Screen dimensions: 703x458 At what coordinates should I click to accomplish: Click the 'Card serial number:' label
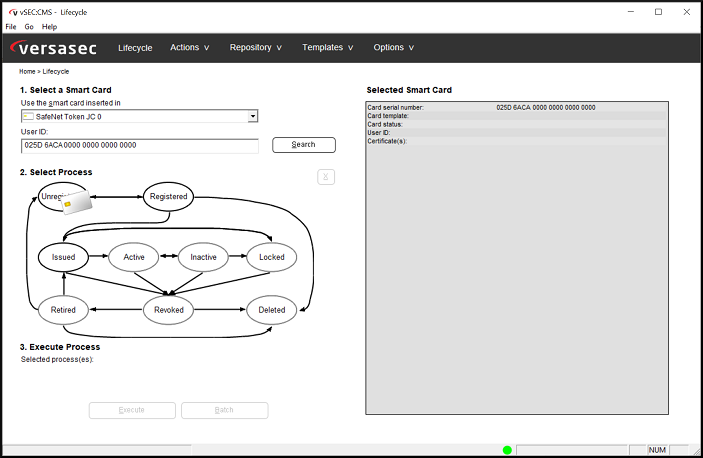(395, 108)
